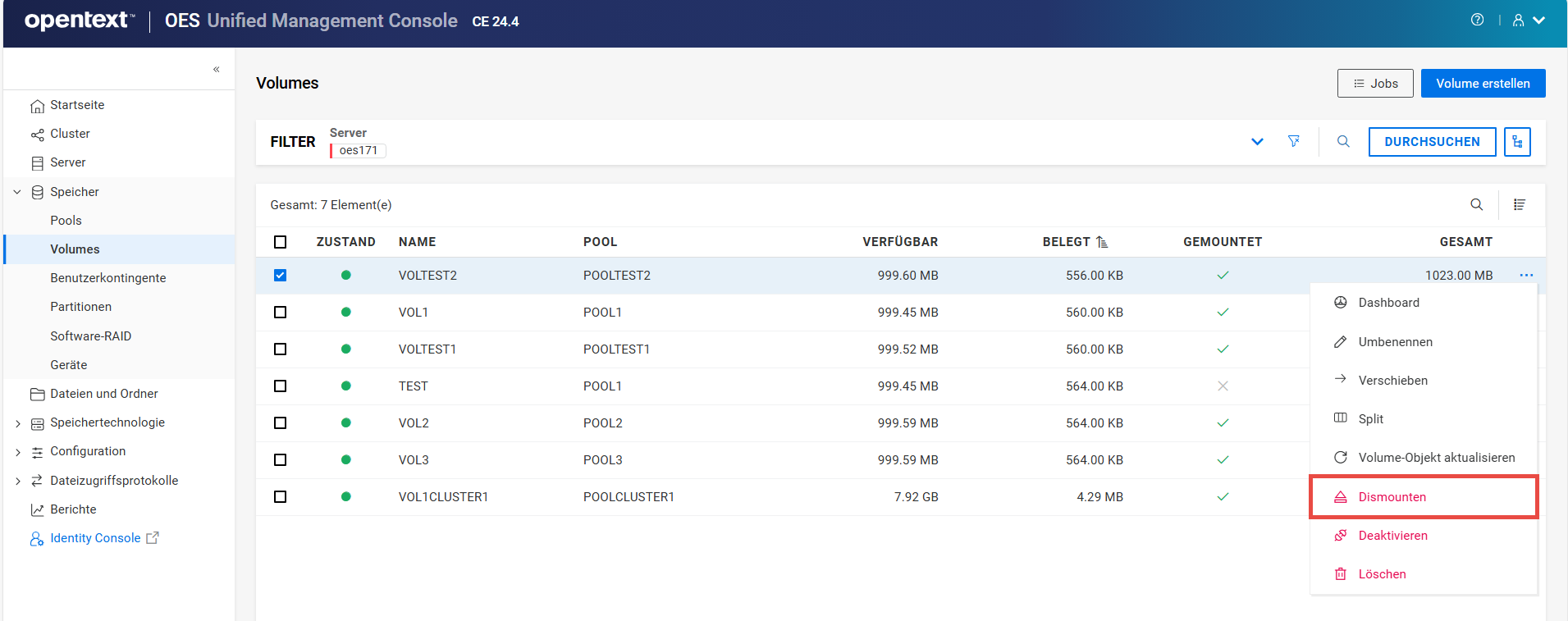The height and width of the screenshot is (621, 1568).
Task: Collapse the Speicher navigation section
Action: click(x=17, y=192)
